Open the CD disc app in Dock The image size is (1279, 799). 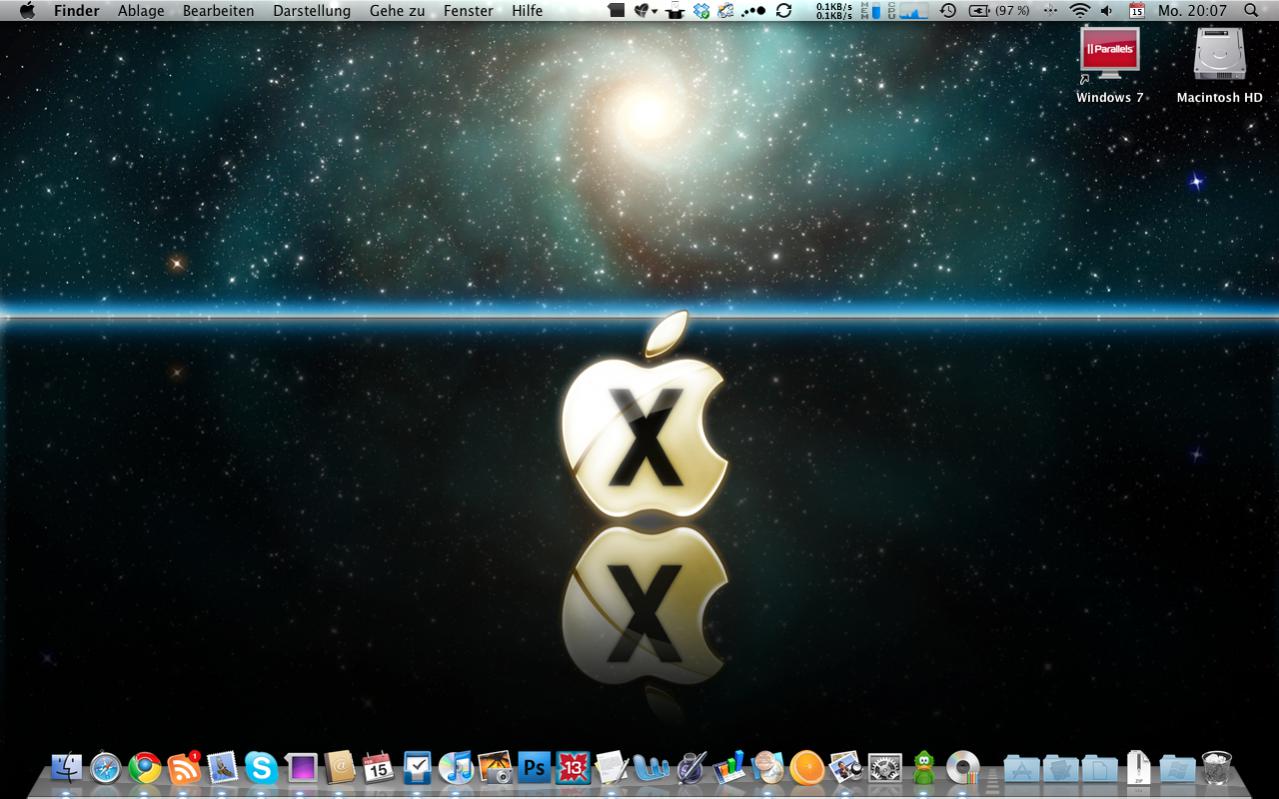pos(963,767)
